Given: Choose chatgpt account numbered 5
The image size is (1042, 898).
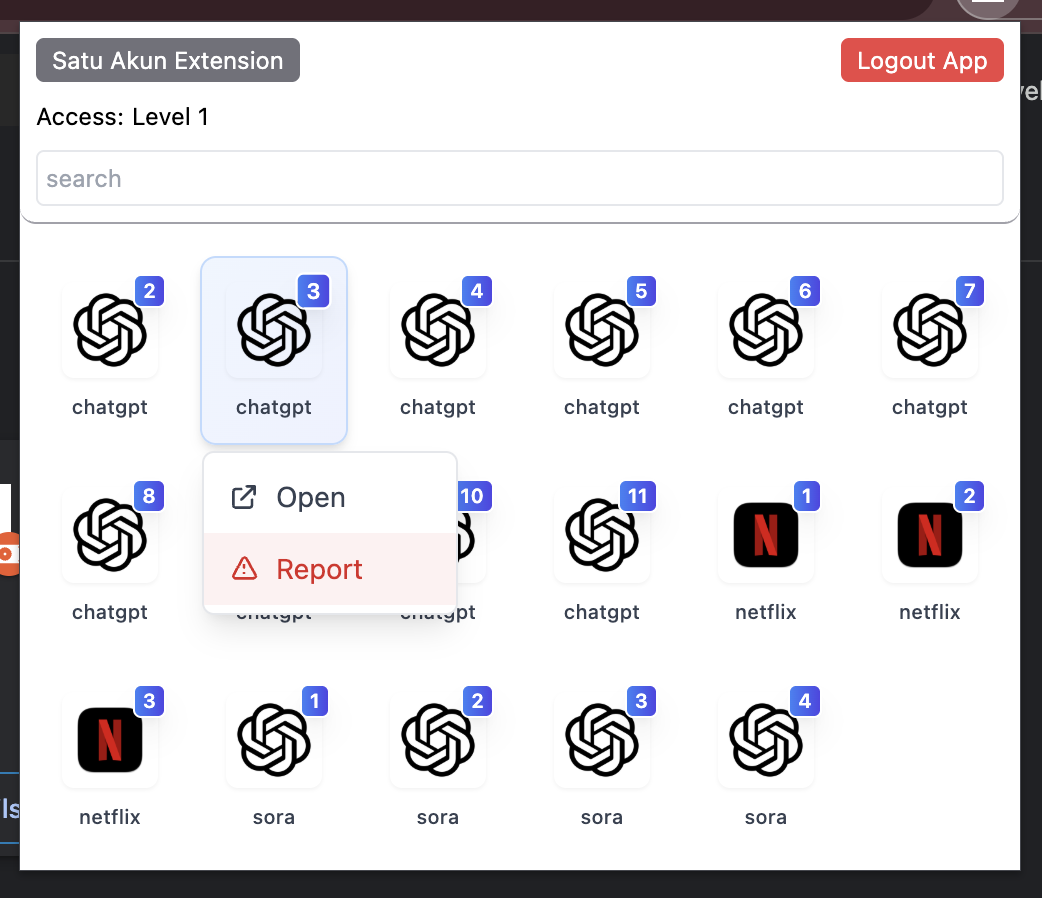Looking at the screenshot, I should 602,330.
